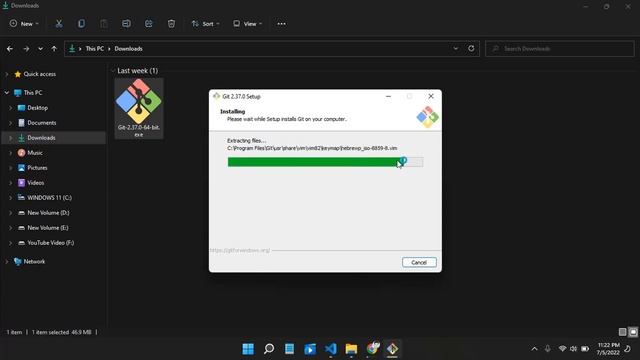This screenshot has height=360, width=640.
Task: Open YouTube Video (F:) drive
Action: coord(50,243)
